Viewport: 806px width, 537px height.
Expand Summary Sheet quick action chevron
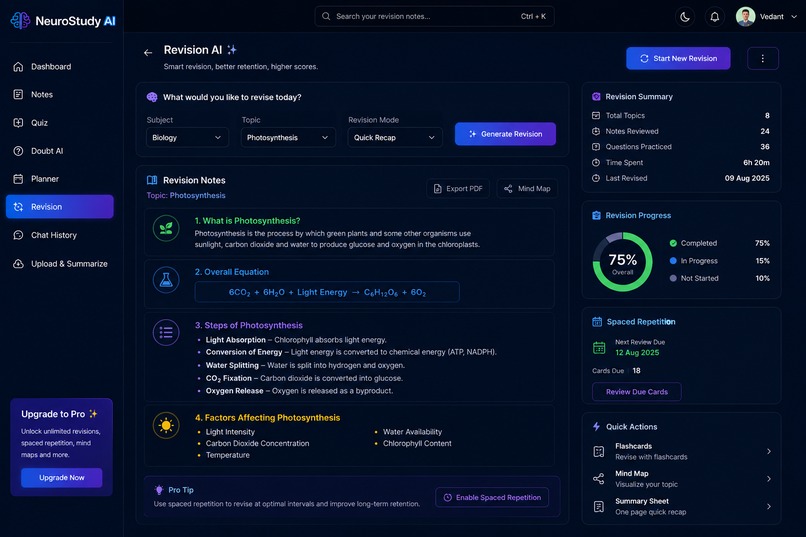pyautogui.click(x=769, y=506)
